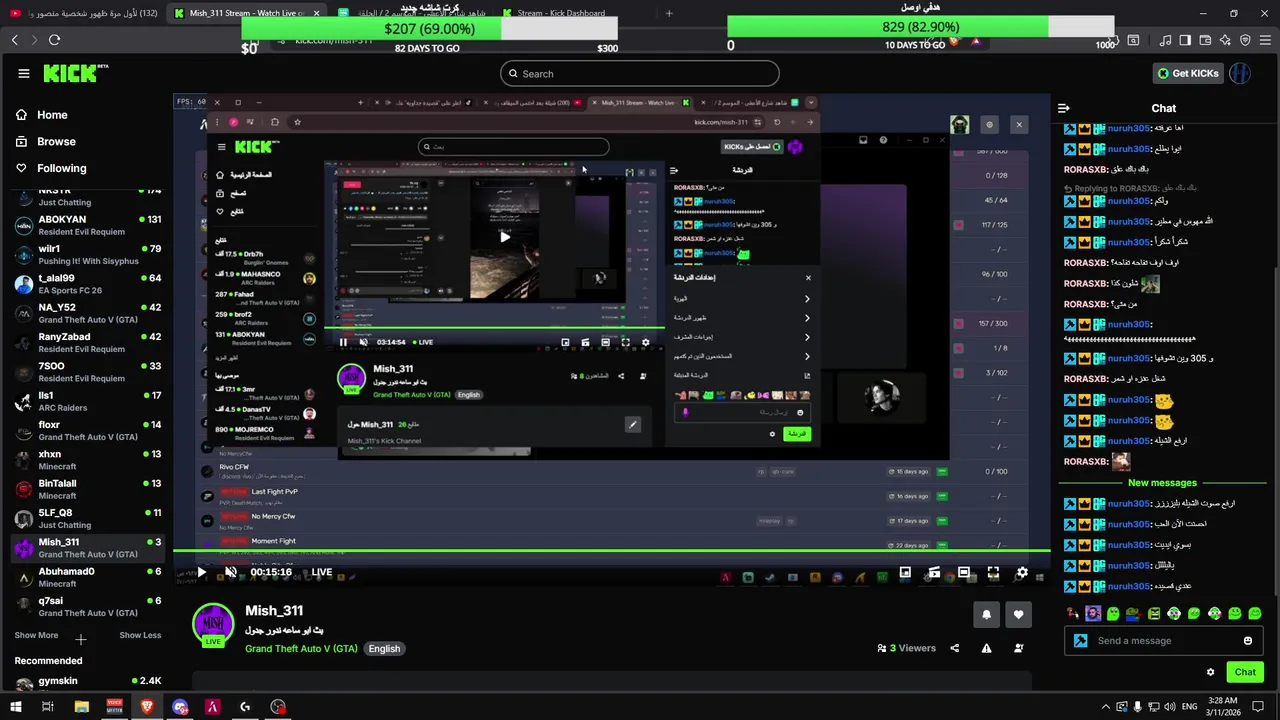Screen dimensions: 1280x720
Task: Open Brave Shields icon in toolbar
Action: pyautogui.click(x=954, y=41)
